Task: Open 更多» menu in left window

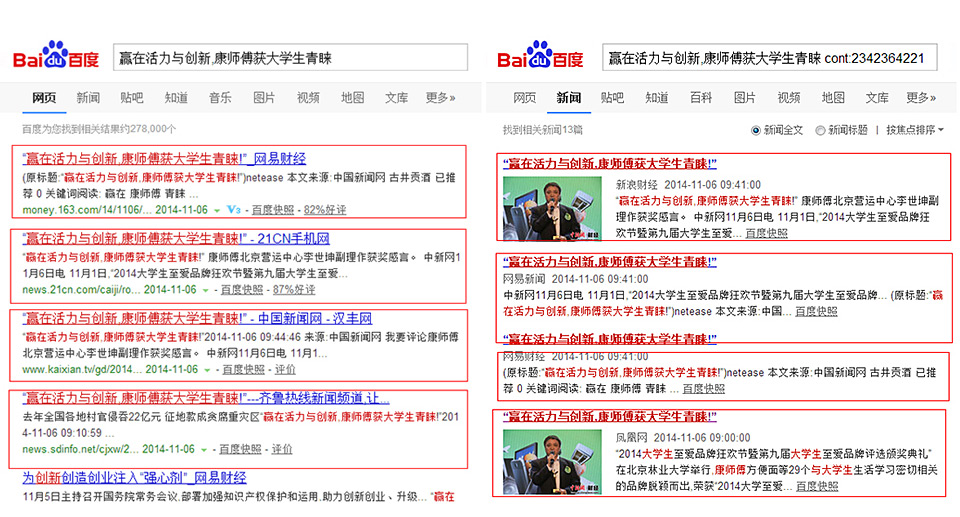Action: pyautogui.click(x=440, y=97)
